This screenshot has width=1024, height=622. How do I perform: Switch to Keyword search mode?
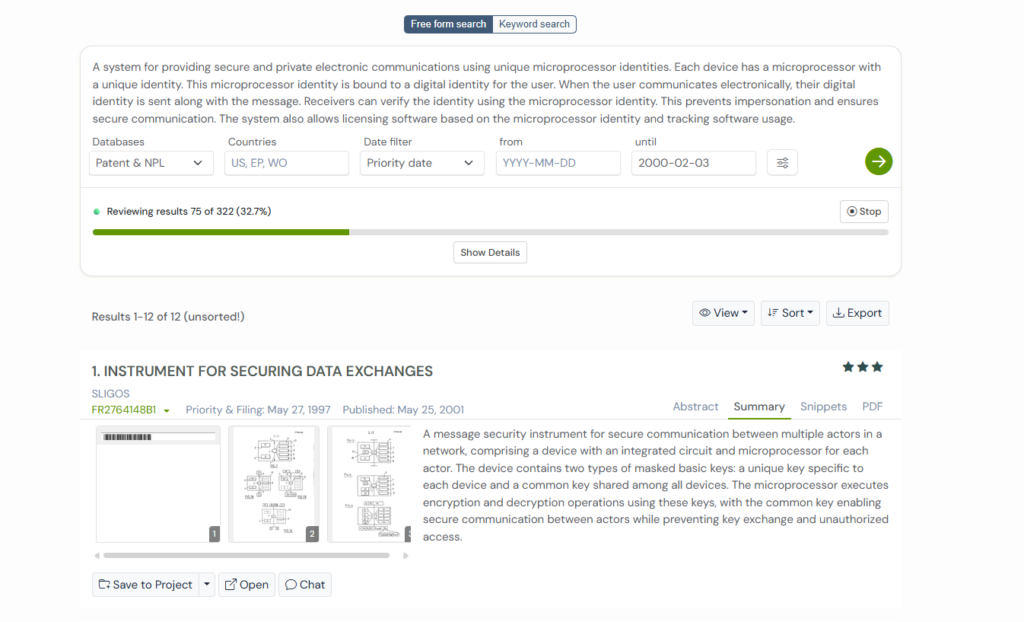click(534, 24)
